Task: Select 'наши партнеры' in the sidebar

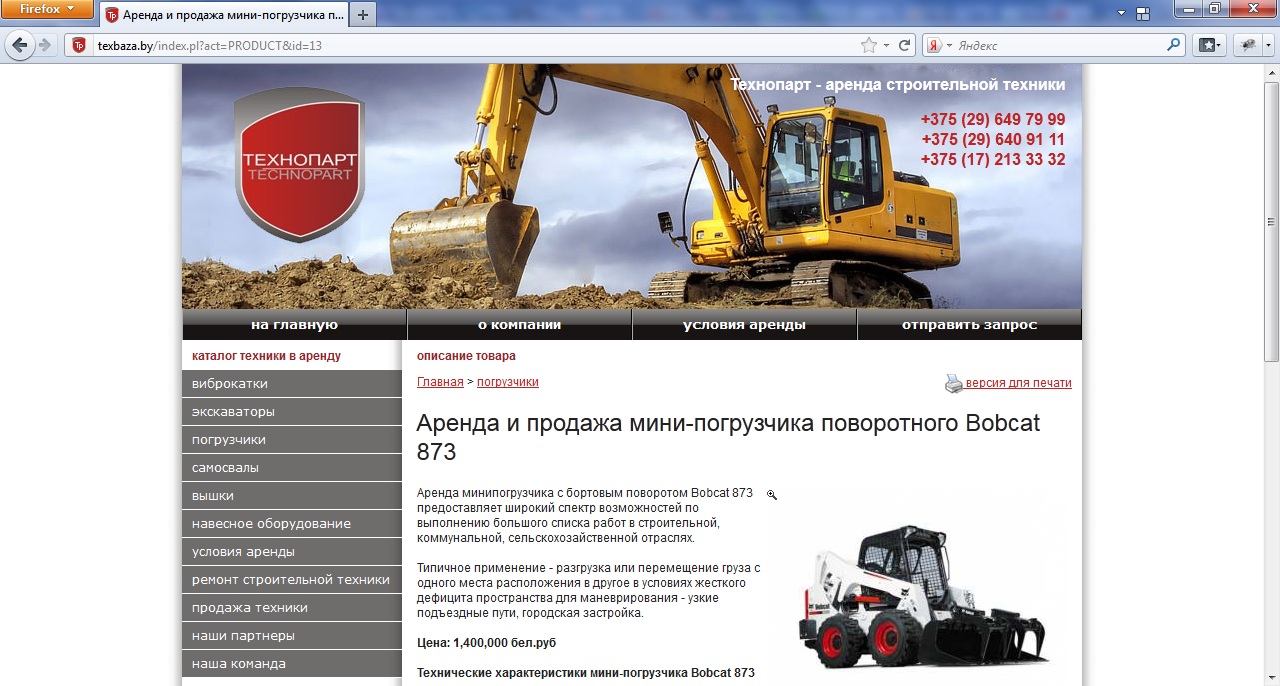Action: click(292, 636)
